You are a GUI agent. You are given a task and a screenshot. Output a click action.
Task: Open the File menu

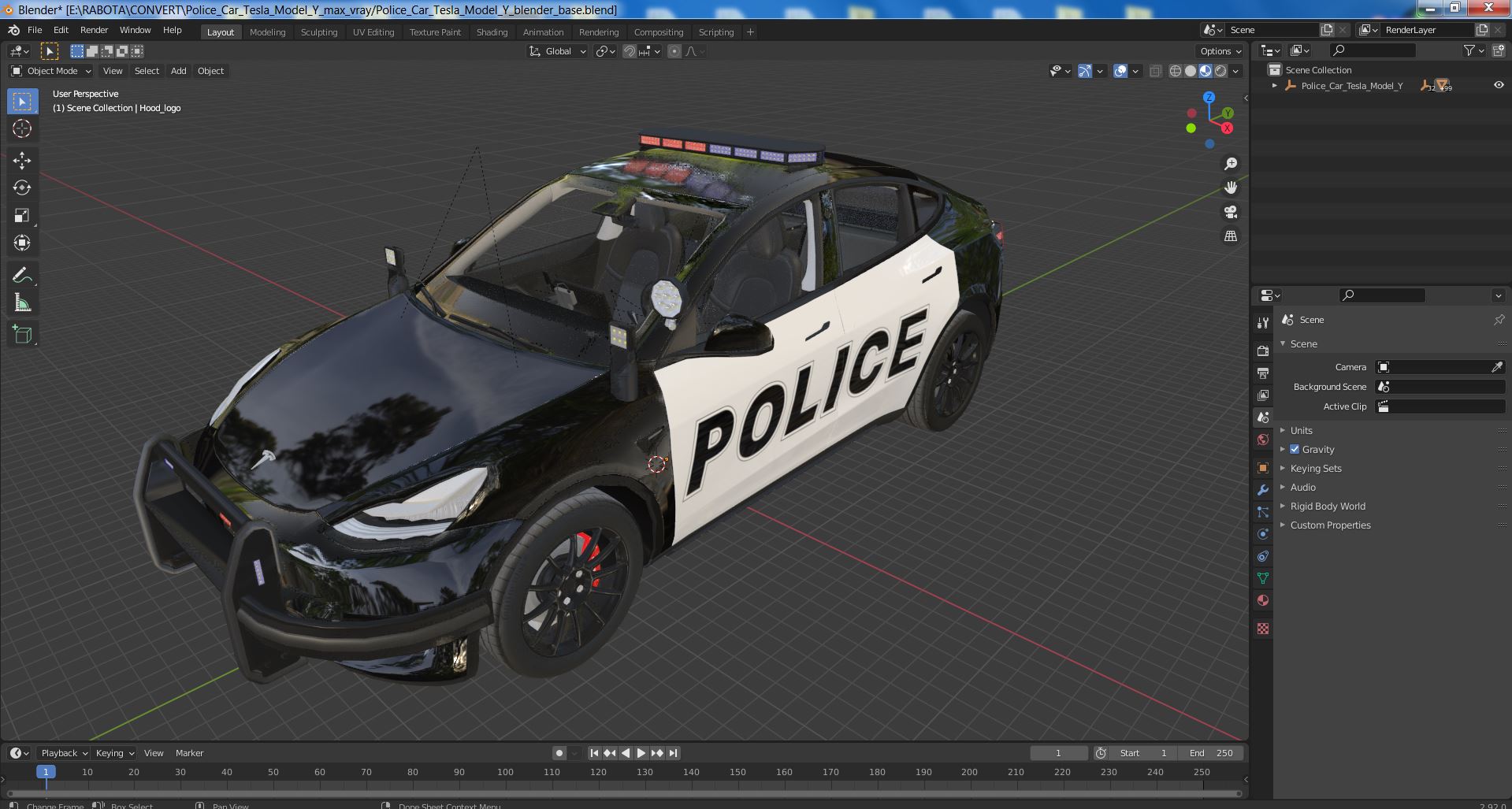35,30
